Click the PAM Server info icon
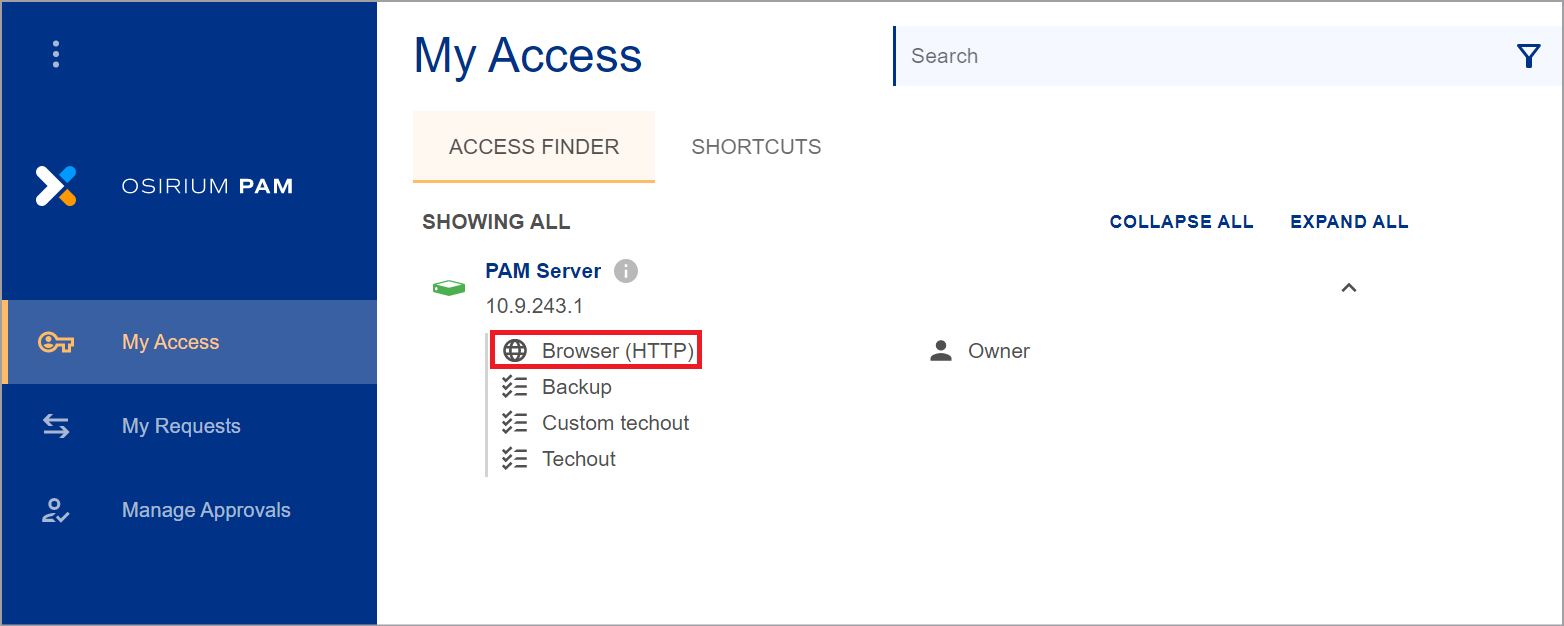Screen dimensions: 1564x626 pos(626,271)
